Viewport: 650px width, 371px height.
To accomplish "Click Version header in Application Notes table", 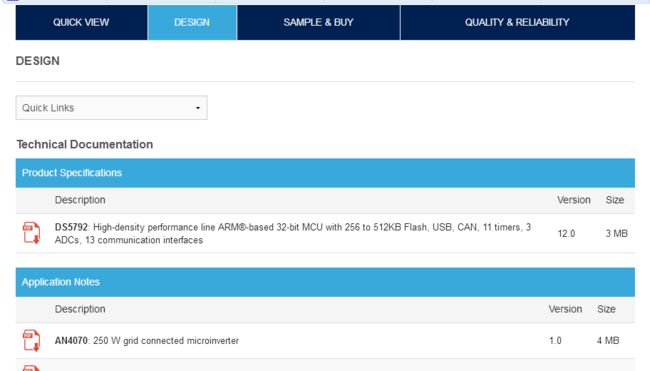I will coord(565,309).
